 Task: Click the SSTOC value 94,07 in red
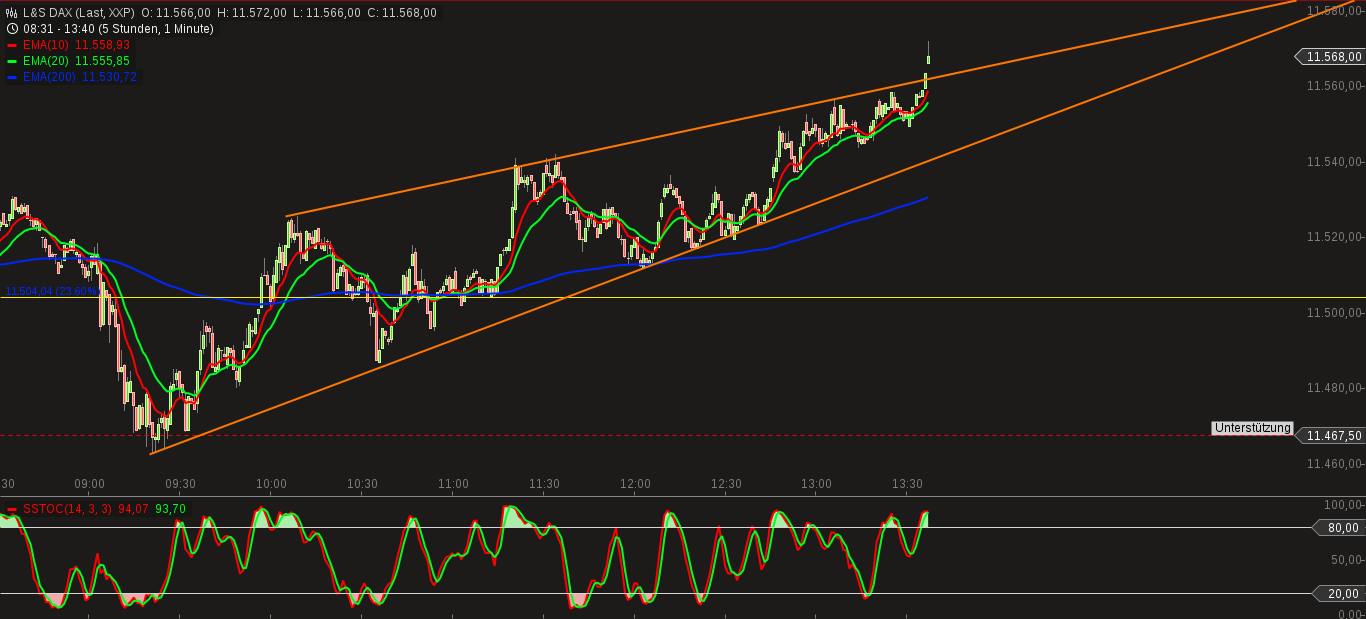pos(134,509)
